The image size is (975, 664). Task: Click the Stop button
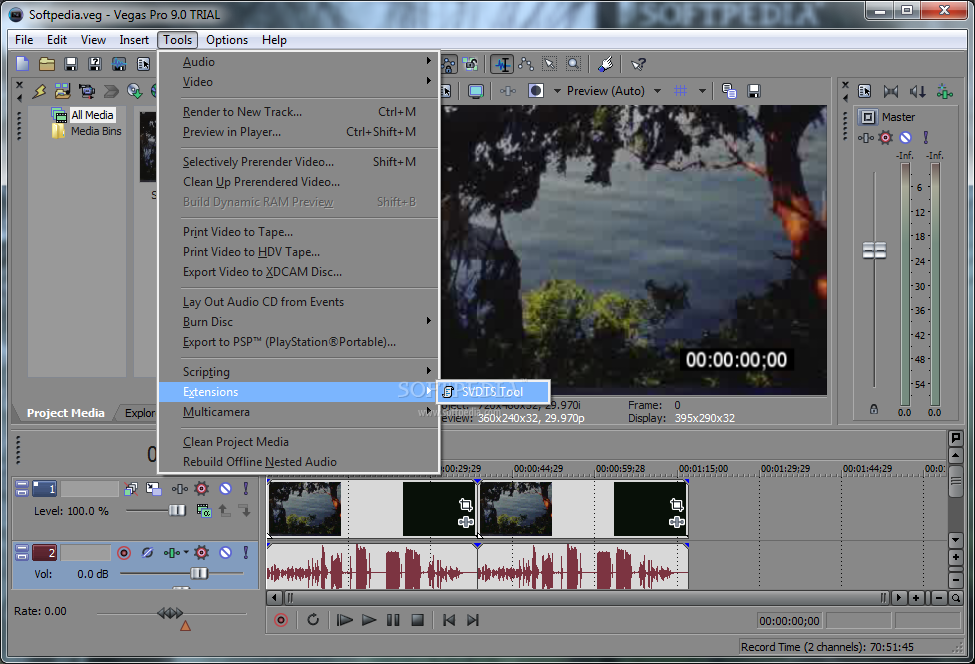click(x=418, y=620)
